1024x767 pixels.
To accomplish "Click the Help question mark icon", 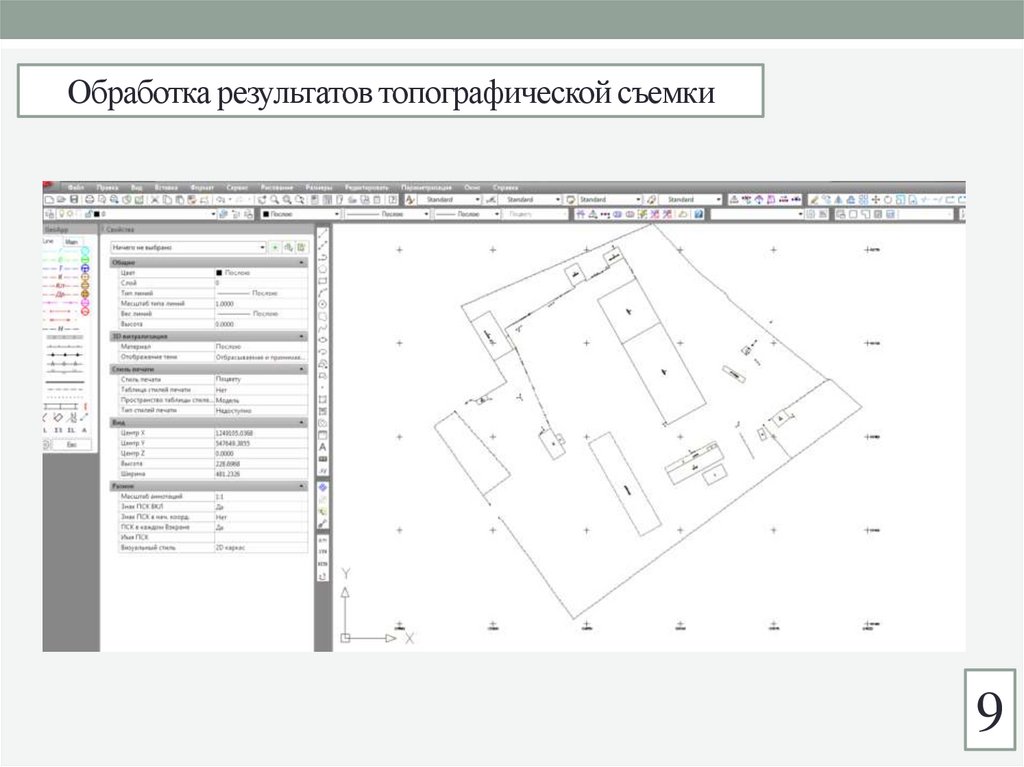I will click(x=699, y=214).
